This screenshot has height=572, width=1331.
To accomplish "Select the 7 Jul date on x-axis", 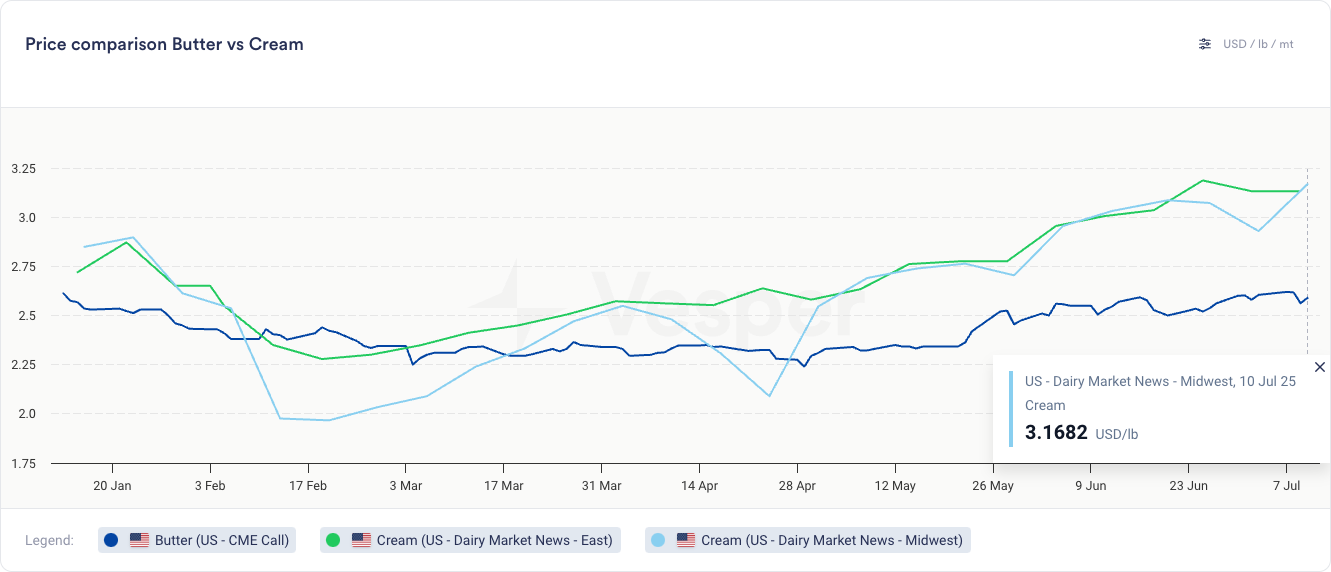I will pos(1286,486).
